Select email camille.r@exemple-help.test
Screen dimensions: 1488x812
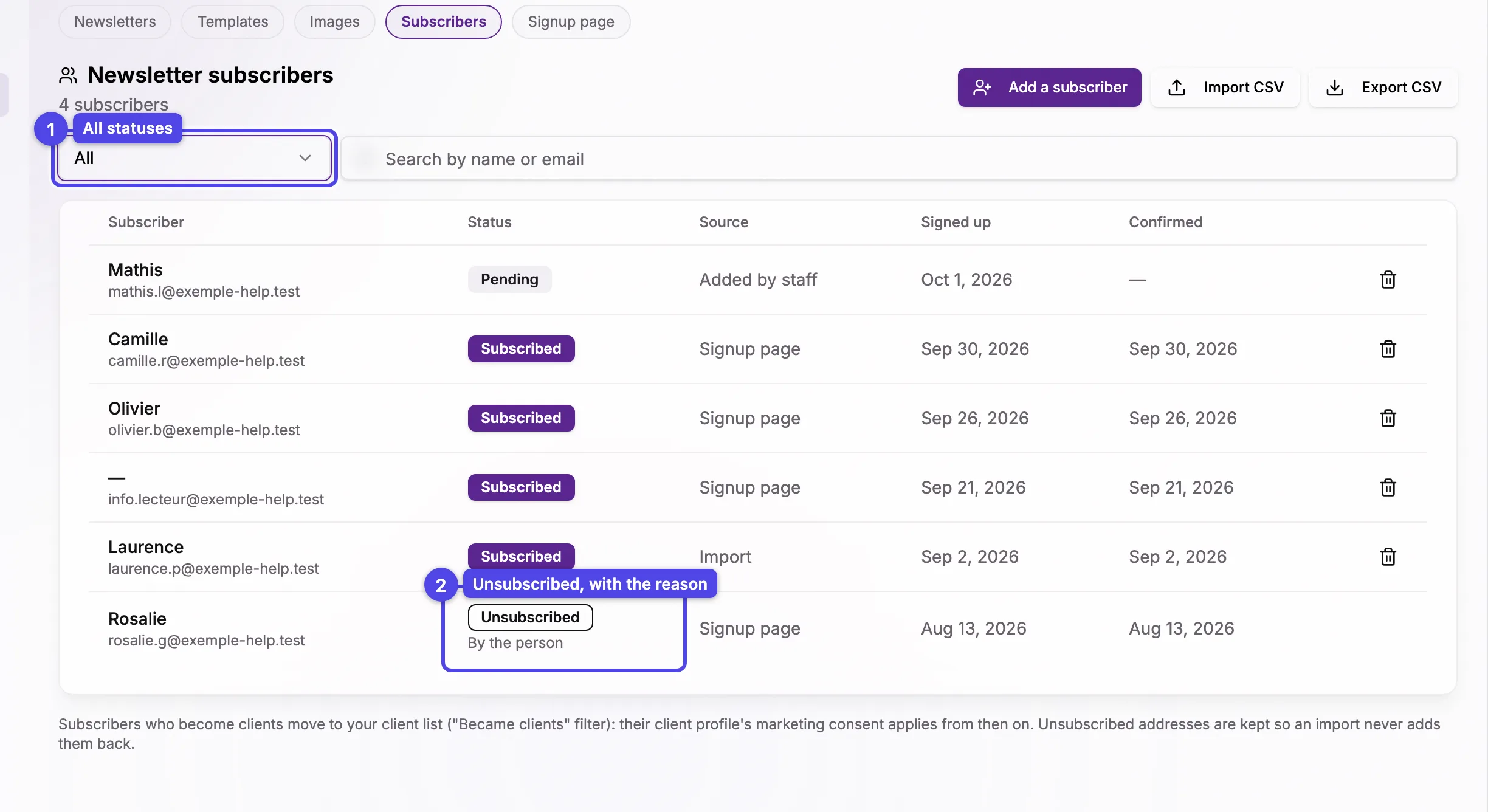(206, 361)
